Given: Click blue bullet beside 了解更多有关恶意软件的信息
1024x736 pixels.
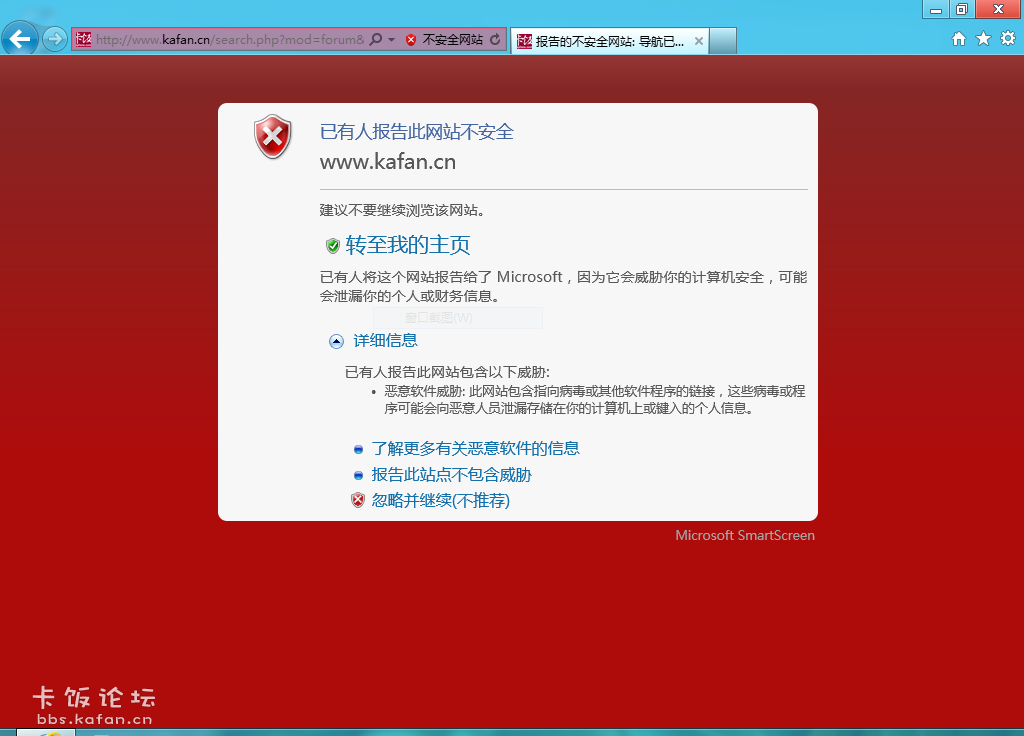Looking at the screenshot, I should tap(358, 449).
